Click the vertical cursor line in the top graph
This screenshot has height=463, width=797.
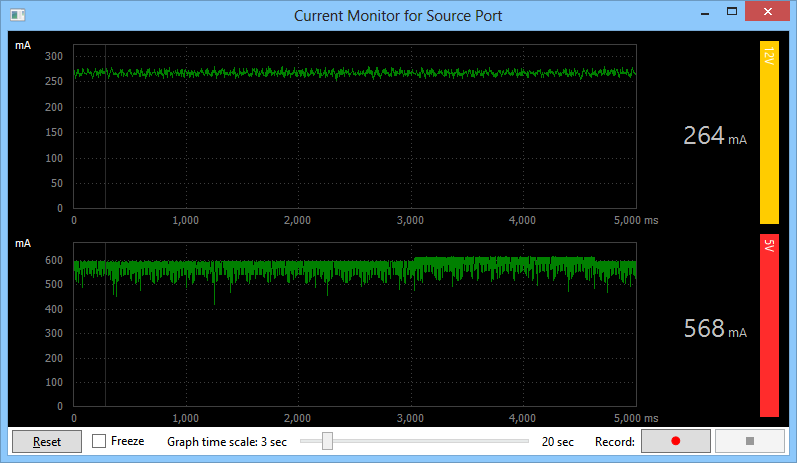[105, 150]
